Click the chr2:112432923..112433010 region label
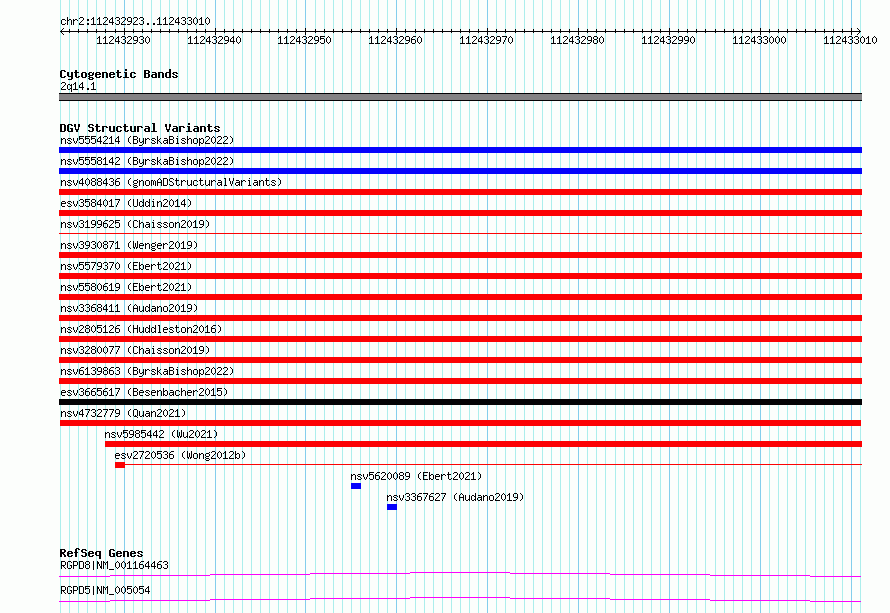Screen dimensions: 890x613 [x=135, y=21]
